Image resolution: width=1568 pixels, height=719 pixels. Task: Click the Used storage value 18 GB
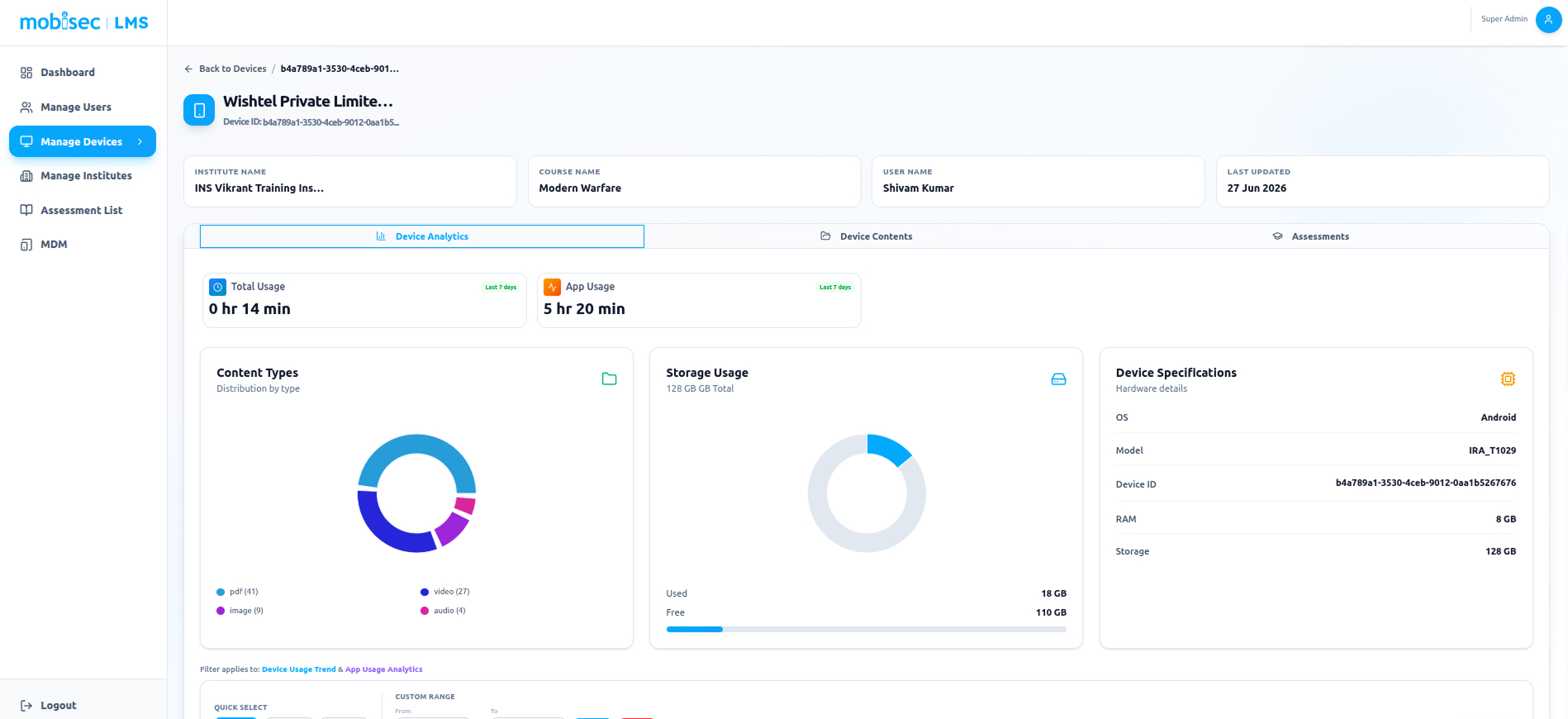(x=1053, y=593)
